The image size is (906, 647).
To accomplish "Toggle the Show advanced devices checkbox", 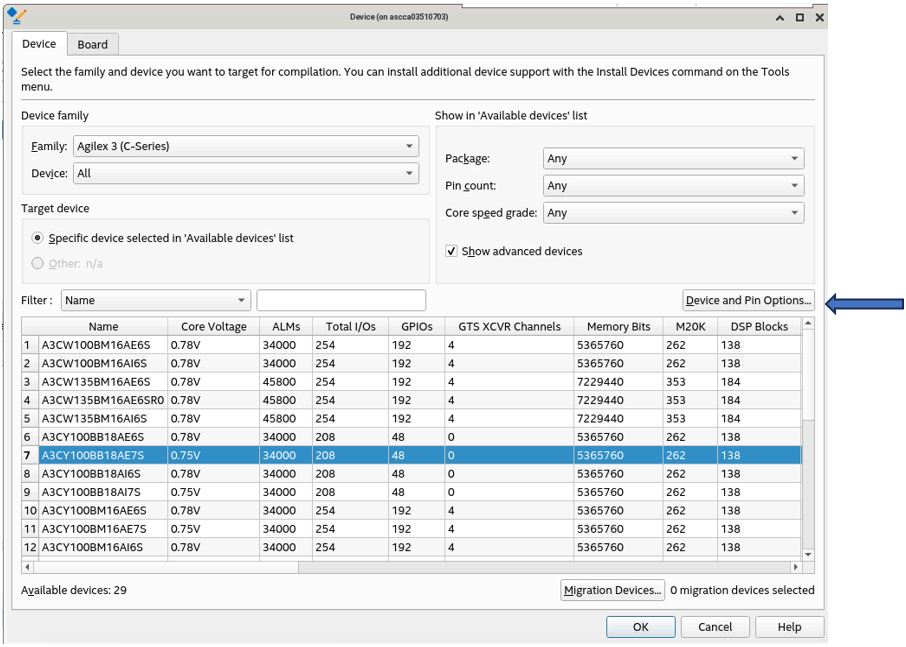I will pyautogui.click(x=451, y=251).
